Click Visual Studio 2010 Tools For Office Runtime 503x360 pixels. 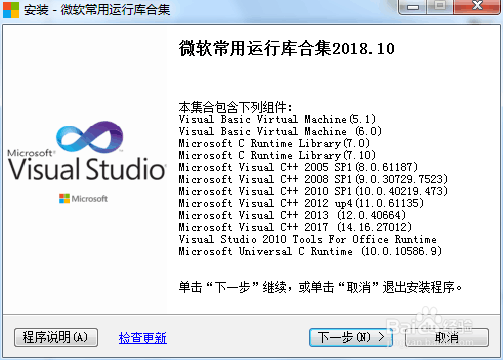pos(307,239)
